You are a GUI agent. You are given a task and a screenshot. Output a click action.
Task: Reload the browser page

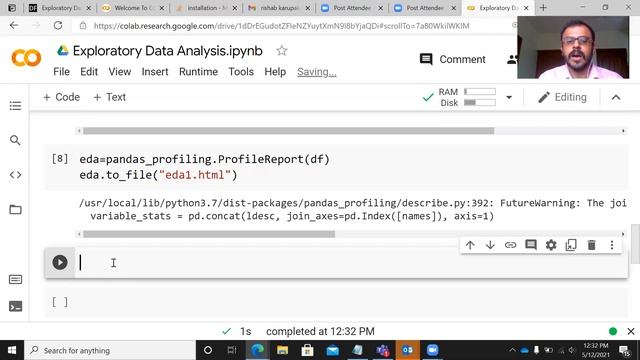pos(58,25)
